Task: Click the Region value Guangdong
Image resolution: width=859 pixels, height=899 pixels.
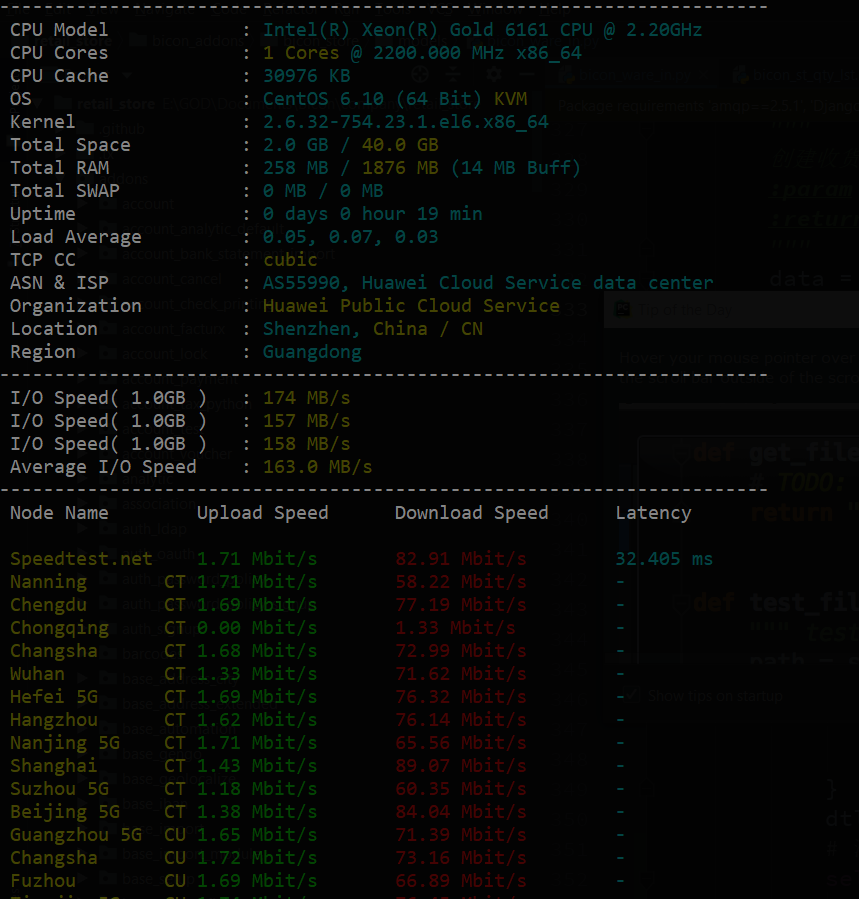Action: coord(312,351)
